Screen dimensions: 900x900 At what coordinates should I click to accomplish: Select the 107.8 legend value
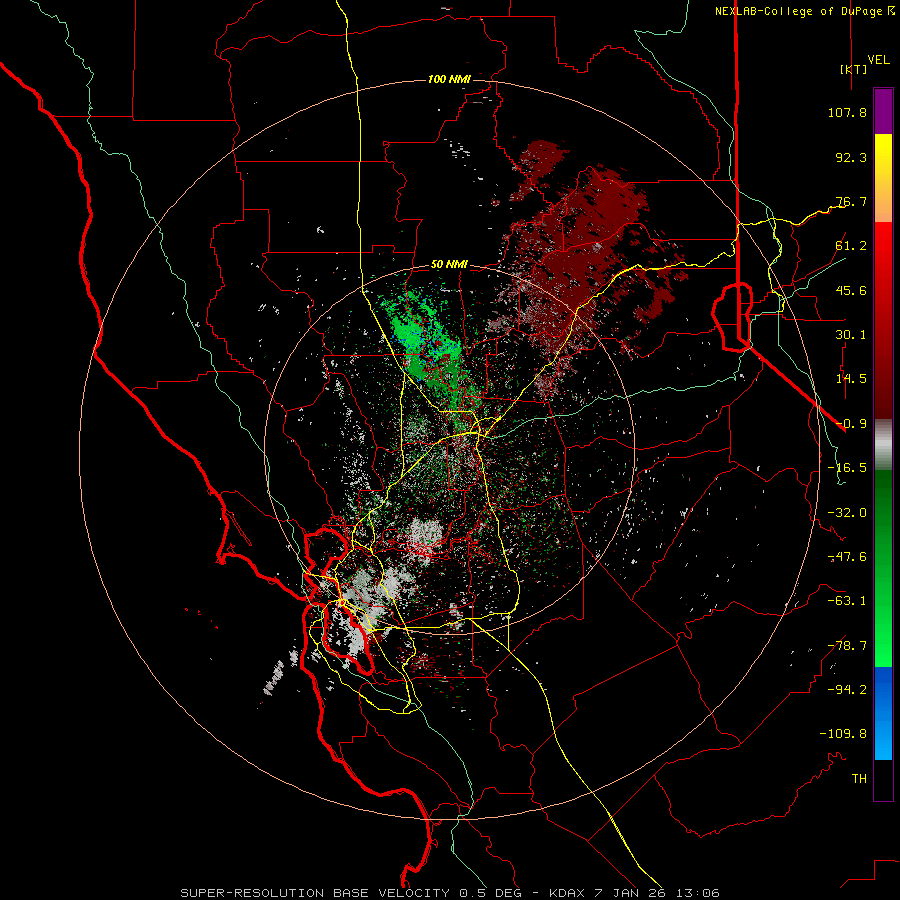pyautogui.click(x=847, y=112)
